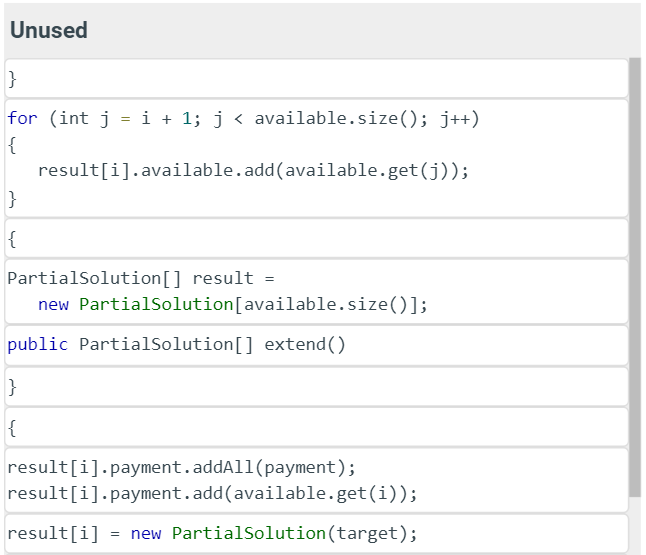Select the for-loop code block with int j
The width and height of the screenshot is (646, 555).
(316, 159)
